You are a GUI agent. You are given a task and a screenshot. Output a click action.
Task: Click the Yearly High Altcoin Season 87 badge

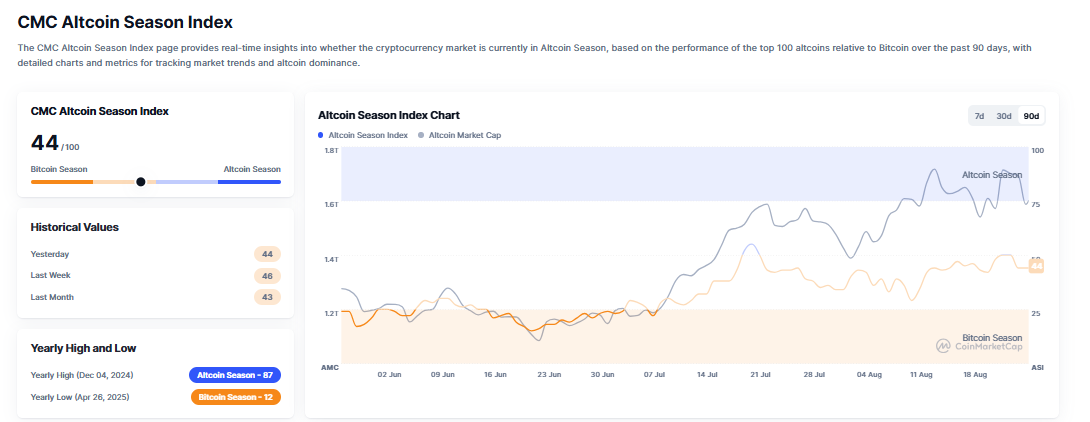click(235, 375)
